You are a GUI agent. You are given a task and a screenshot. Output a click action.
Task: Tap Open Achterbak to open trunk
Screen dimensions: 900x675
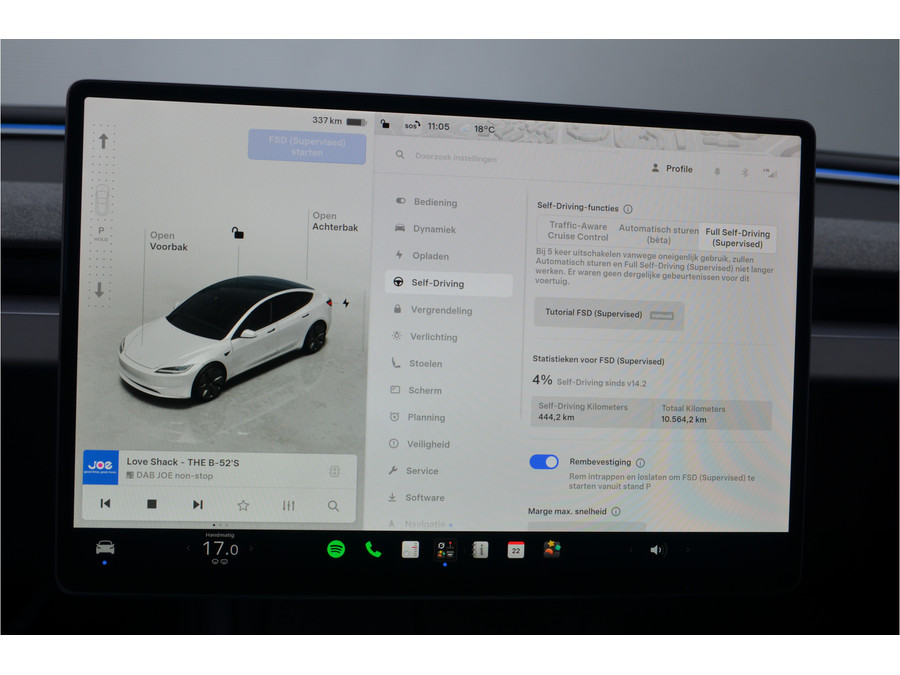click(x=335, y=222)
